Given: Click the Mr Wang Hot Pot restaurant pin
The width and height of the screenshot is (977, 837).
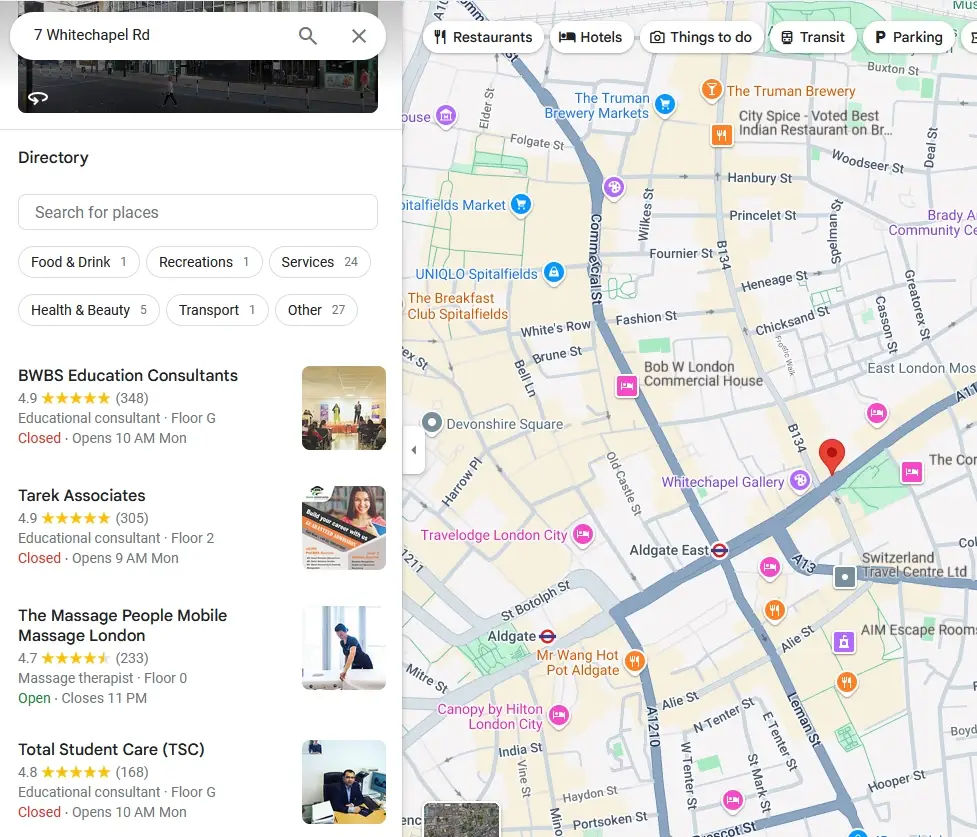Looking at the screenshot, I should pyautogui.click(x=634, y=661).
